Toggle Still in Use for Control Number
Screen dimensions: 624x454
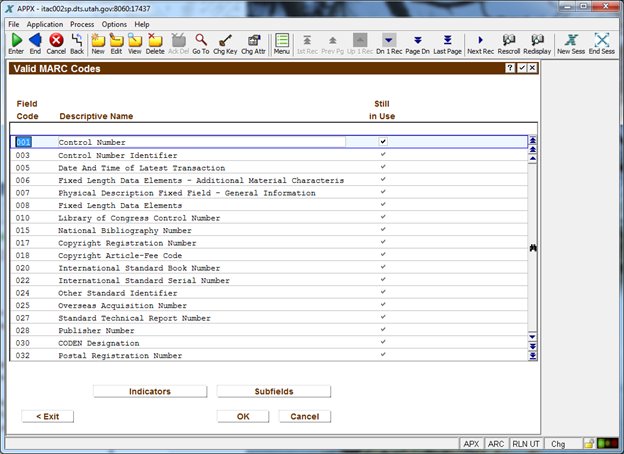point(382,142)
